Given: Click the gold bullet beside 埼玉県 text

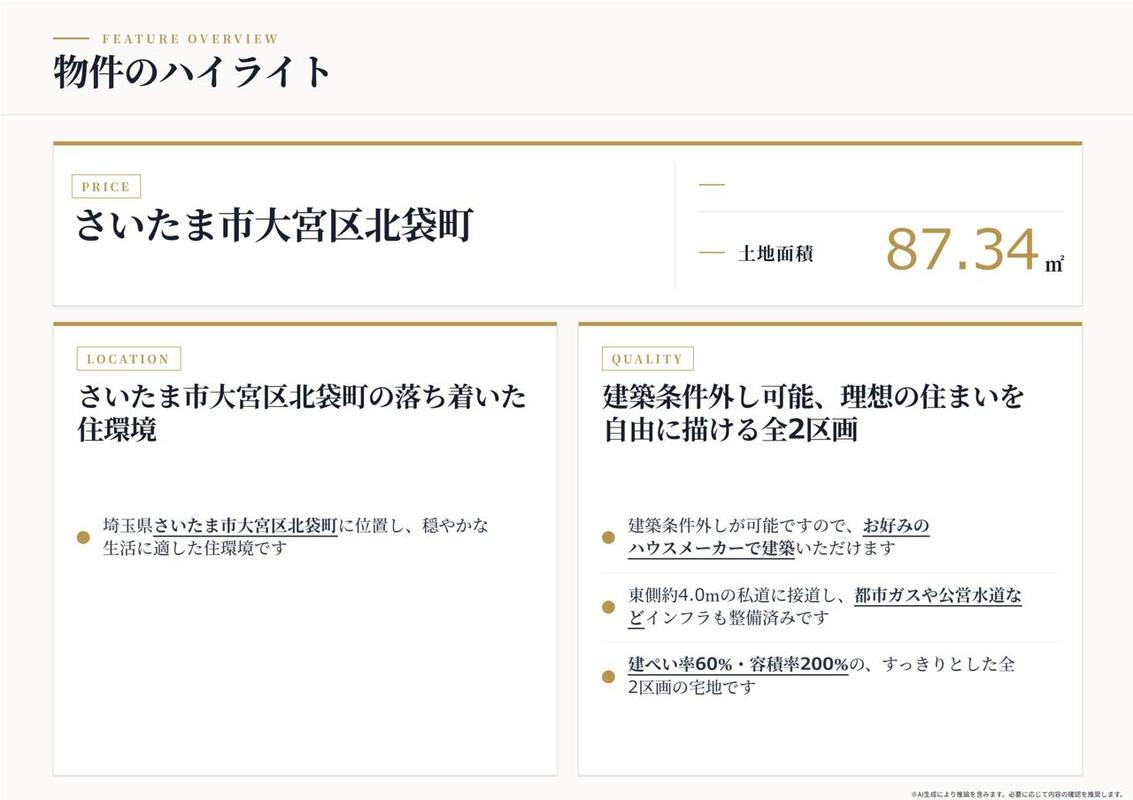Looking at the screenshot, I should click(83, 537).
